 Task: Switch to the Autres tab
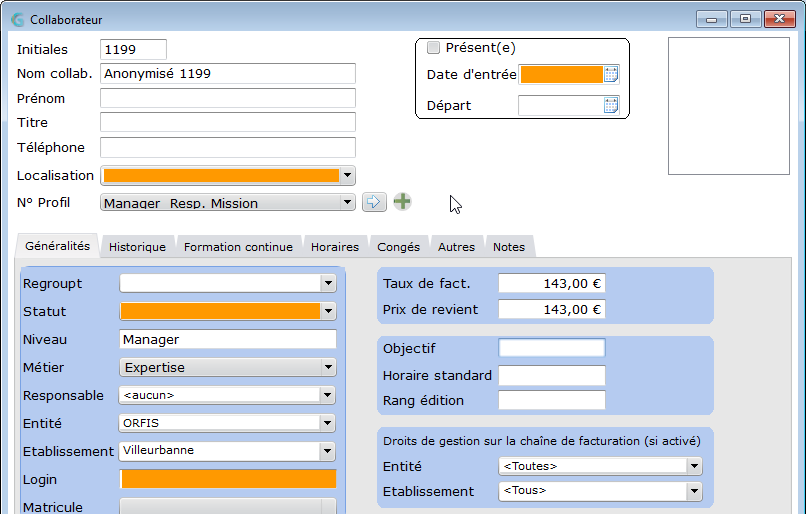pyautogui.click(x=456, y=247)
